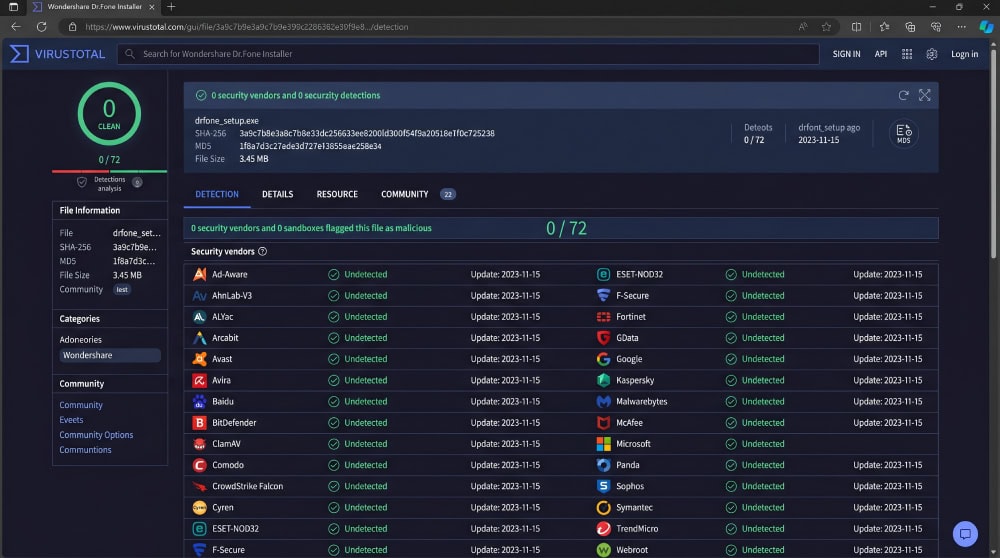Switch to the COMMUNITY tab
Screen dimensions: 1000x558
(x=404, y=195)
